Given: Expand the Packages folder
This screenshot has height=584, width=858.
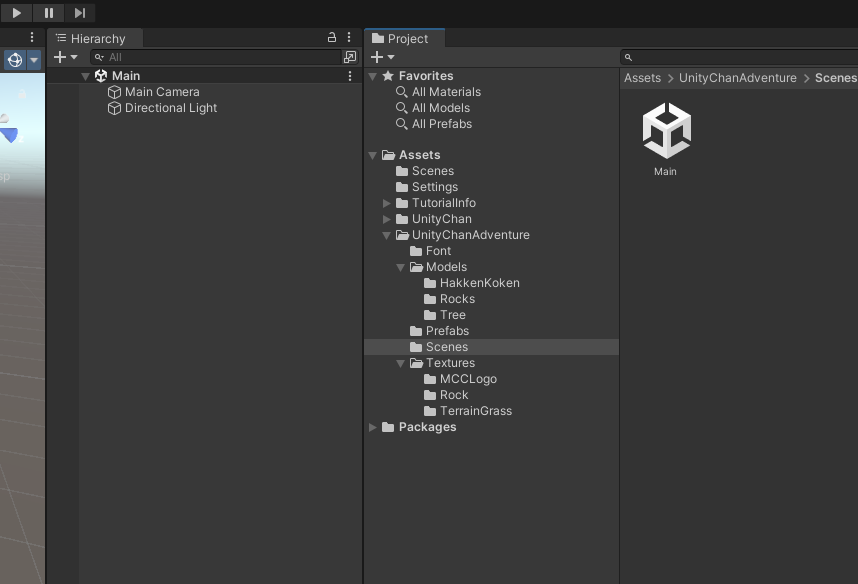Looking at the screenshot, I should pos(373,427).
